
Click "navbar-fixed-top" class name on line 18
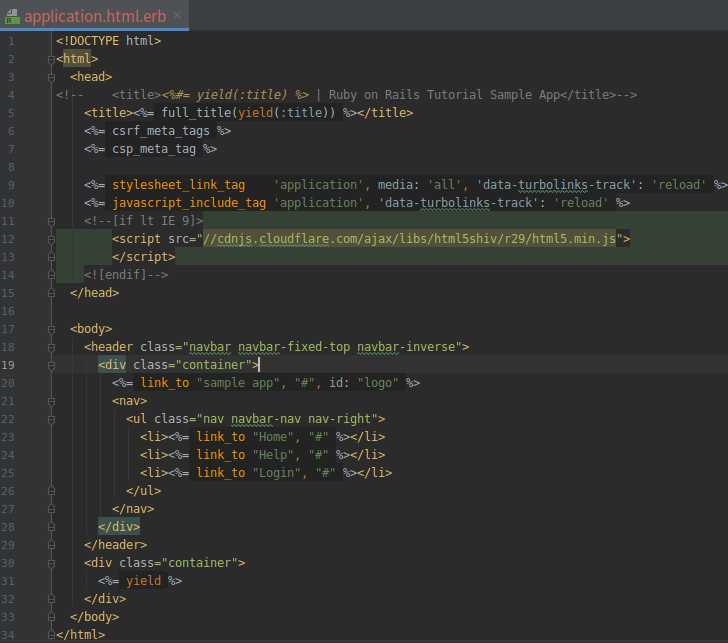[x=294, y=347]
